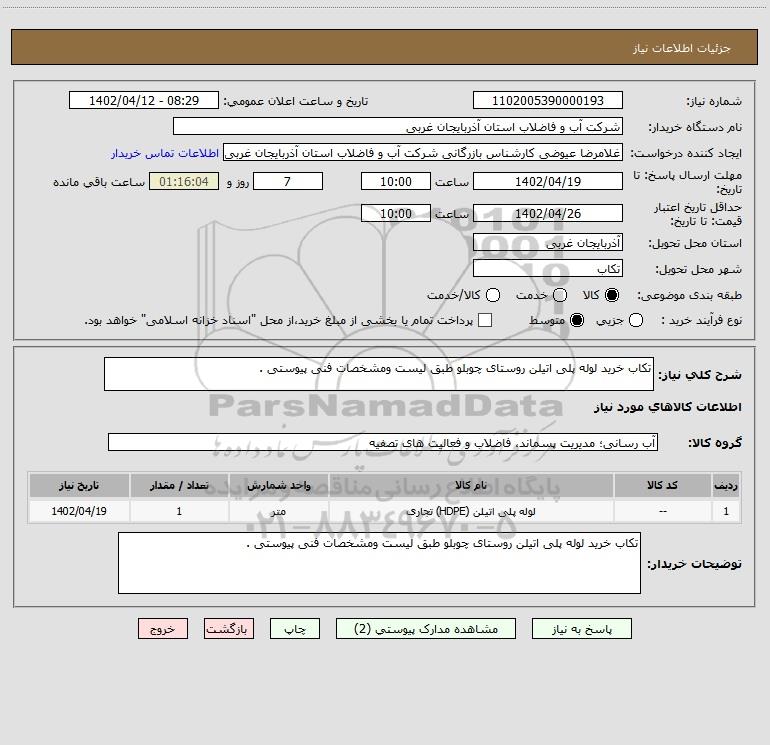The height and width of the screenshot is (745, 770).
Task: Click the 1402/04/19 table date cell
Action: [x=79, y=511]
